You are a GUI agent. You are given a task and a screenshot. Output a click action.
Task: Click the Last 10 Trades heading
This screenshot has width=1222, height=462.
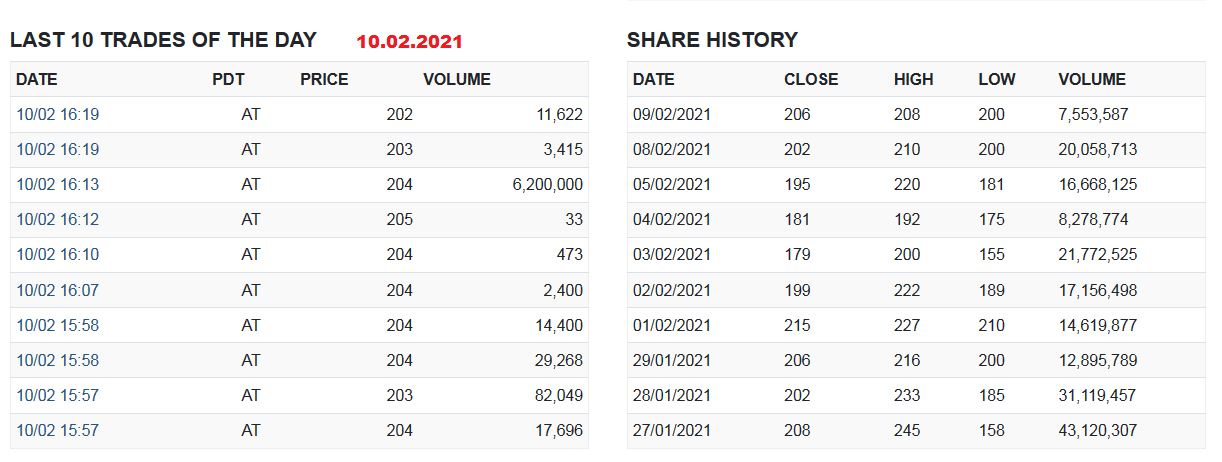pos(163,40)
